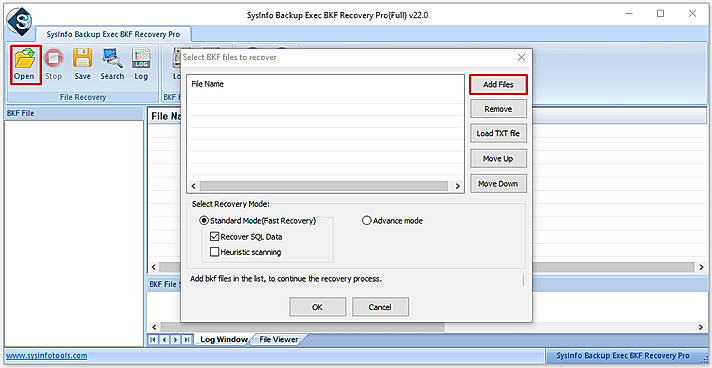Image resolution: width=712 pixels, height=368 pixels.
Task: Go to first tab navigation arrow
Action: point(153,339)
